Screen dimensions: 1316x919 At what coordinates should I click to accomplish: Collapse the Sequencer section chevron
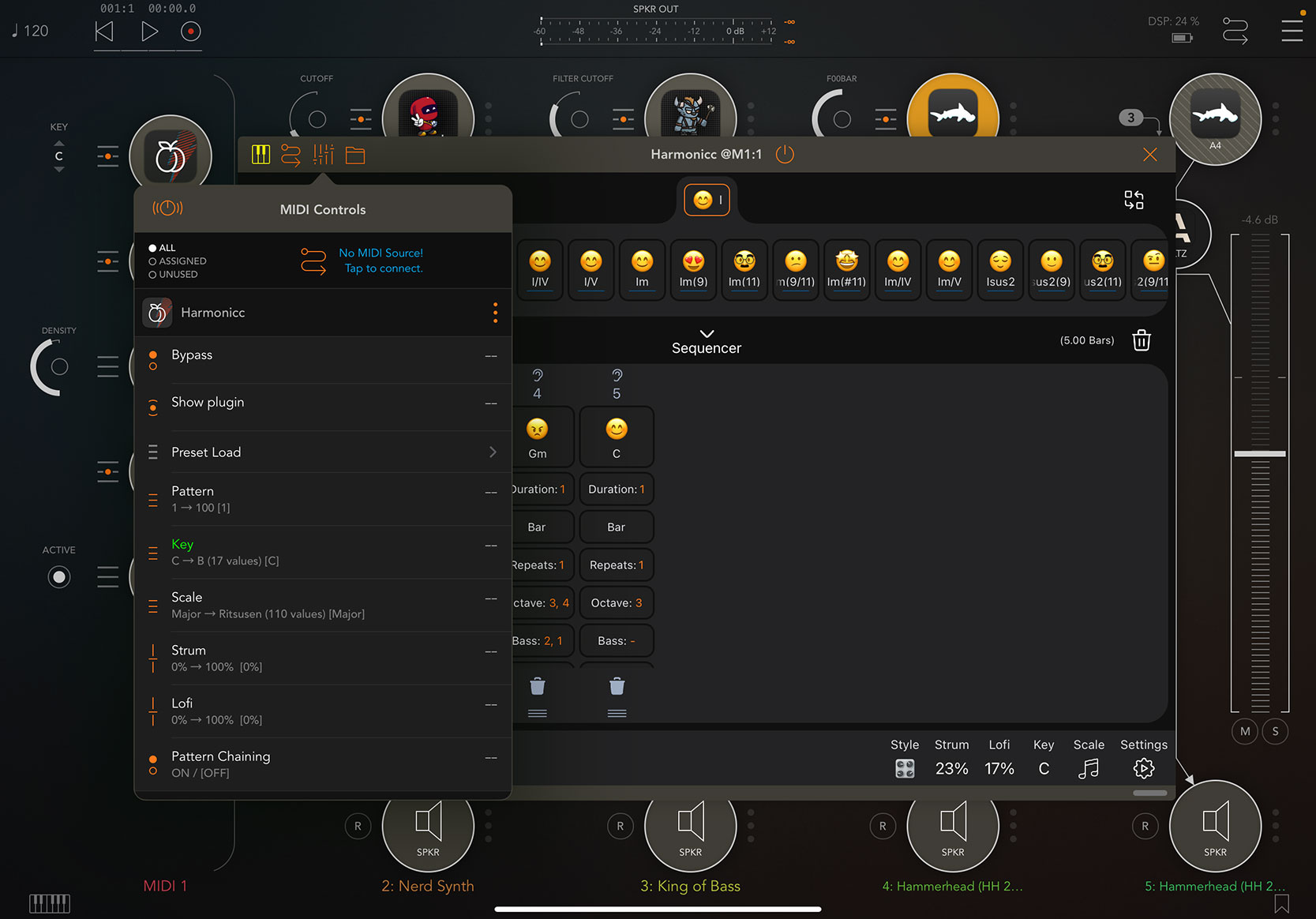pyautogui.click(x=707, y=334)
